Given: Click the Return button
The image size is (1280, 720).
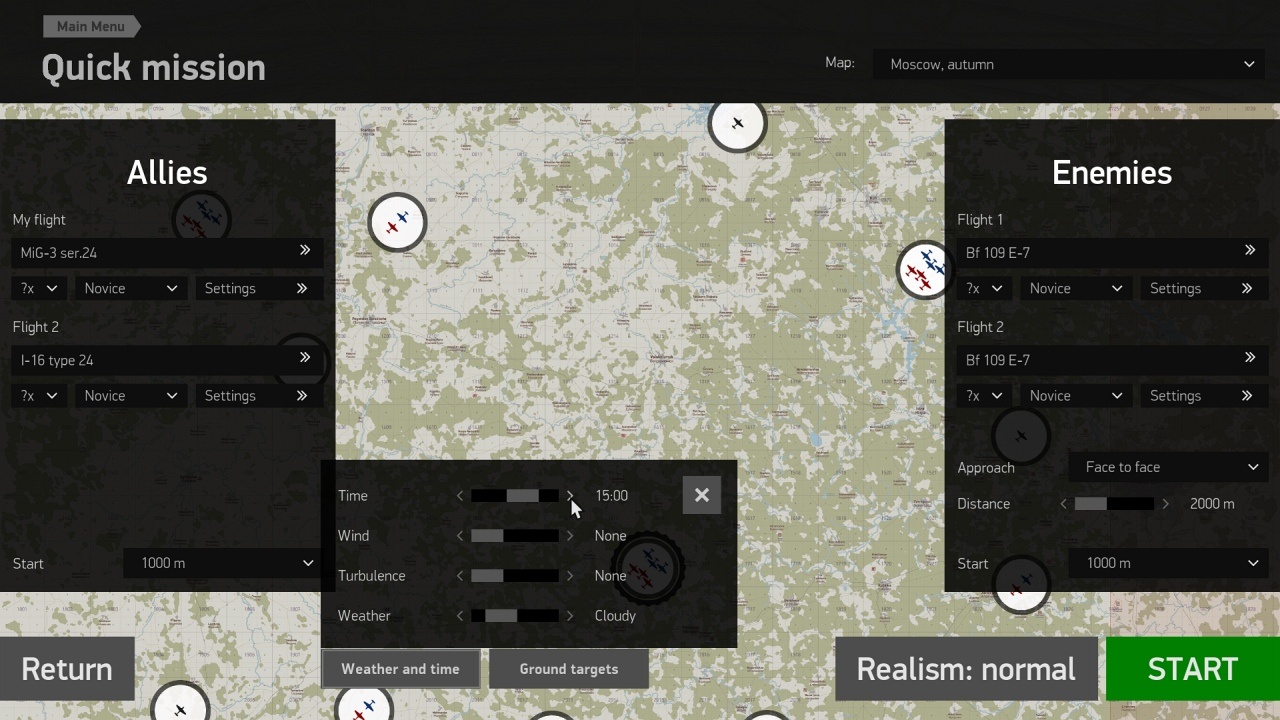Looking at the screenshot, I should (x=67, y=669).
